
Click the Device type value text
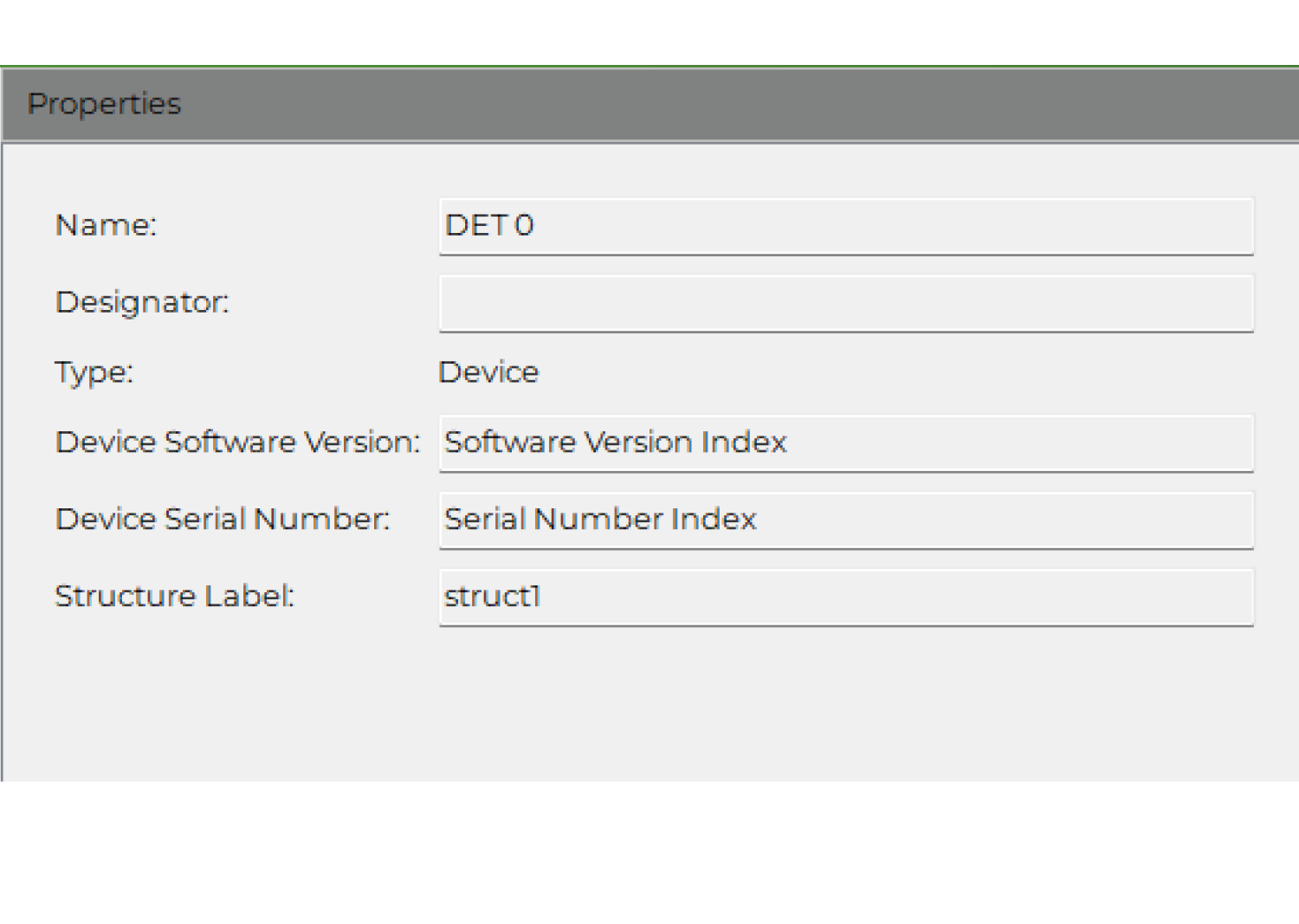click(488, 372)
